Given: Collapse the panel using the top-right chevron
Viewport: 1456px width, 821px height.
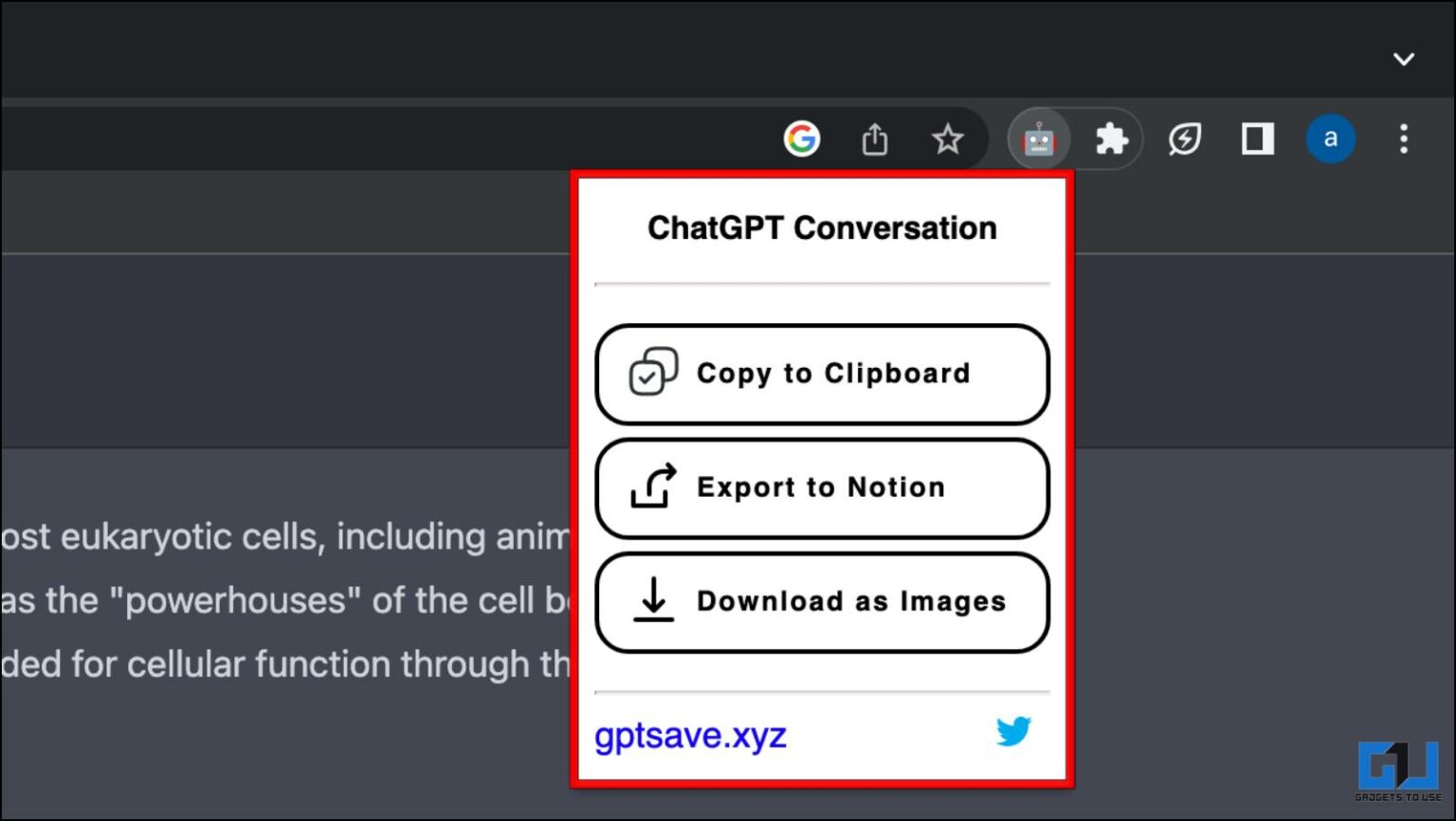Looking at the screenshot, I should 1404,59.
